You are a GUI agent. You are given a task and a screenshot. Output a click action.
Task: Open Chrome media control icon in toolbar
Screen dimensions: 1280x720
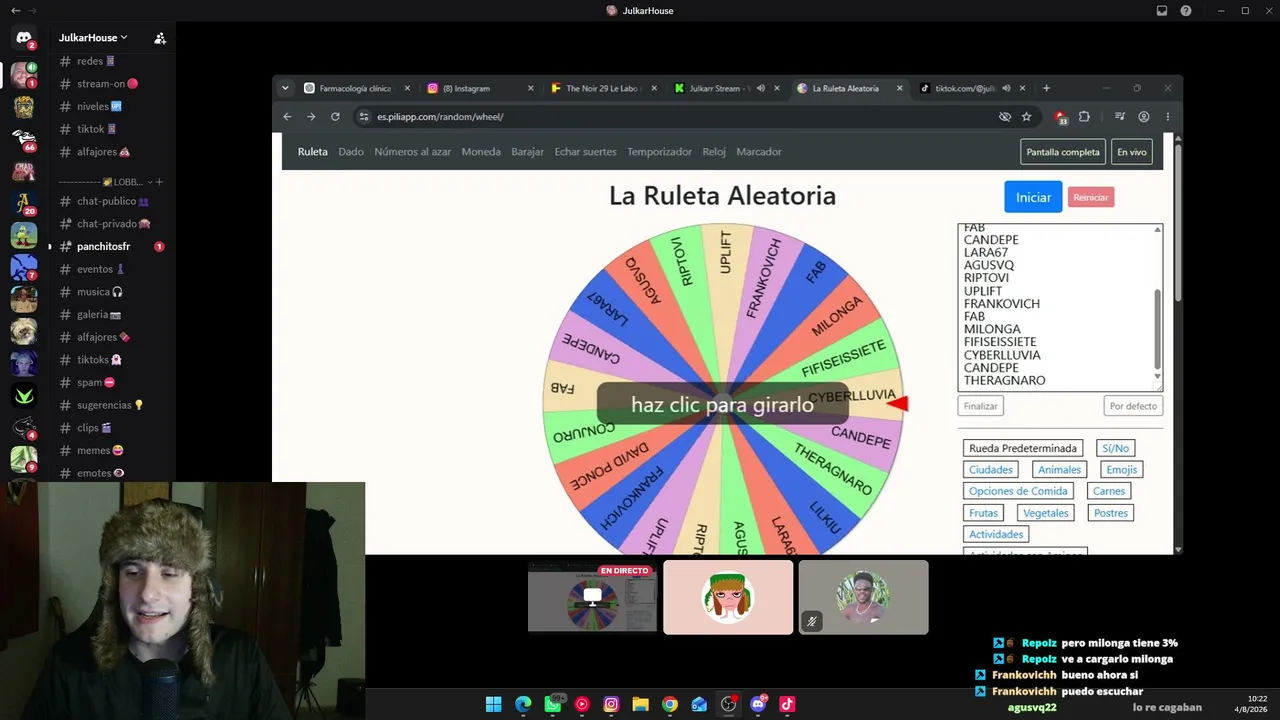1120,117
